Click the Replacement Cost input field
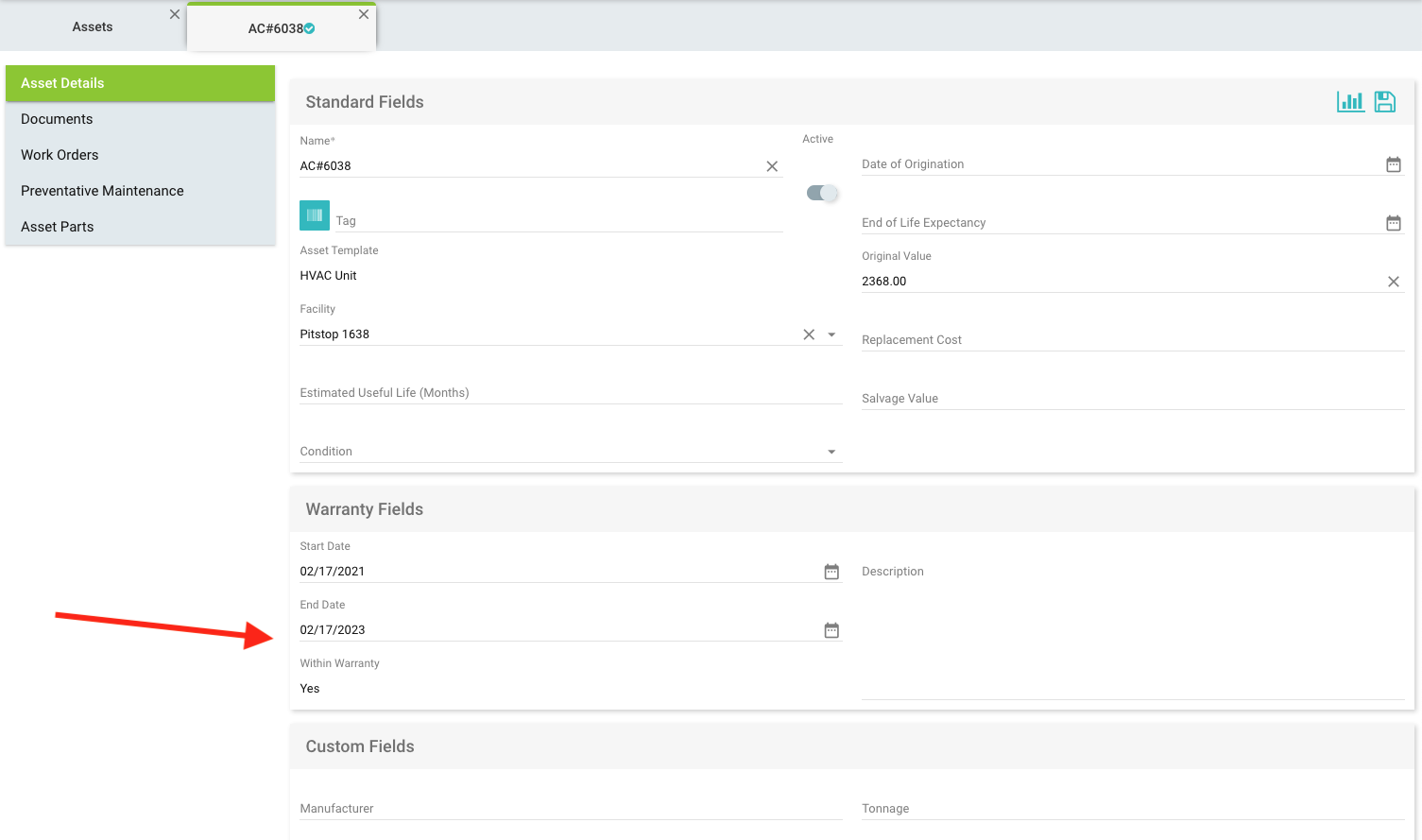Viewport: 1422px width, 840px height. [1132, 340]
